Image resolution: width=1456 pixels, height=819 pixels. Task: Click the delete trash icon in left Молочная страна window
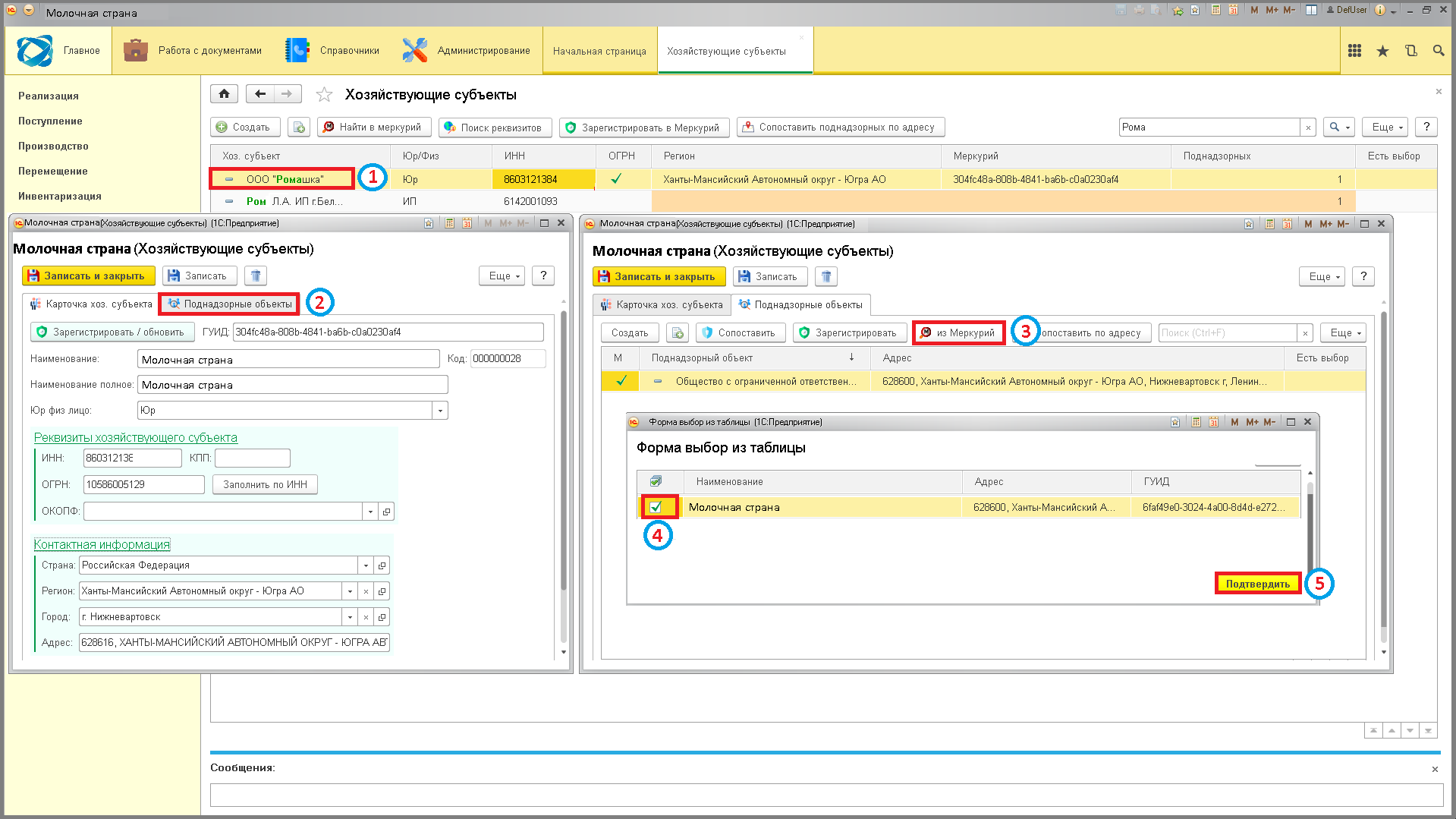[256, 276]
